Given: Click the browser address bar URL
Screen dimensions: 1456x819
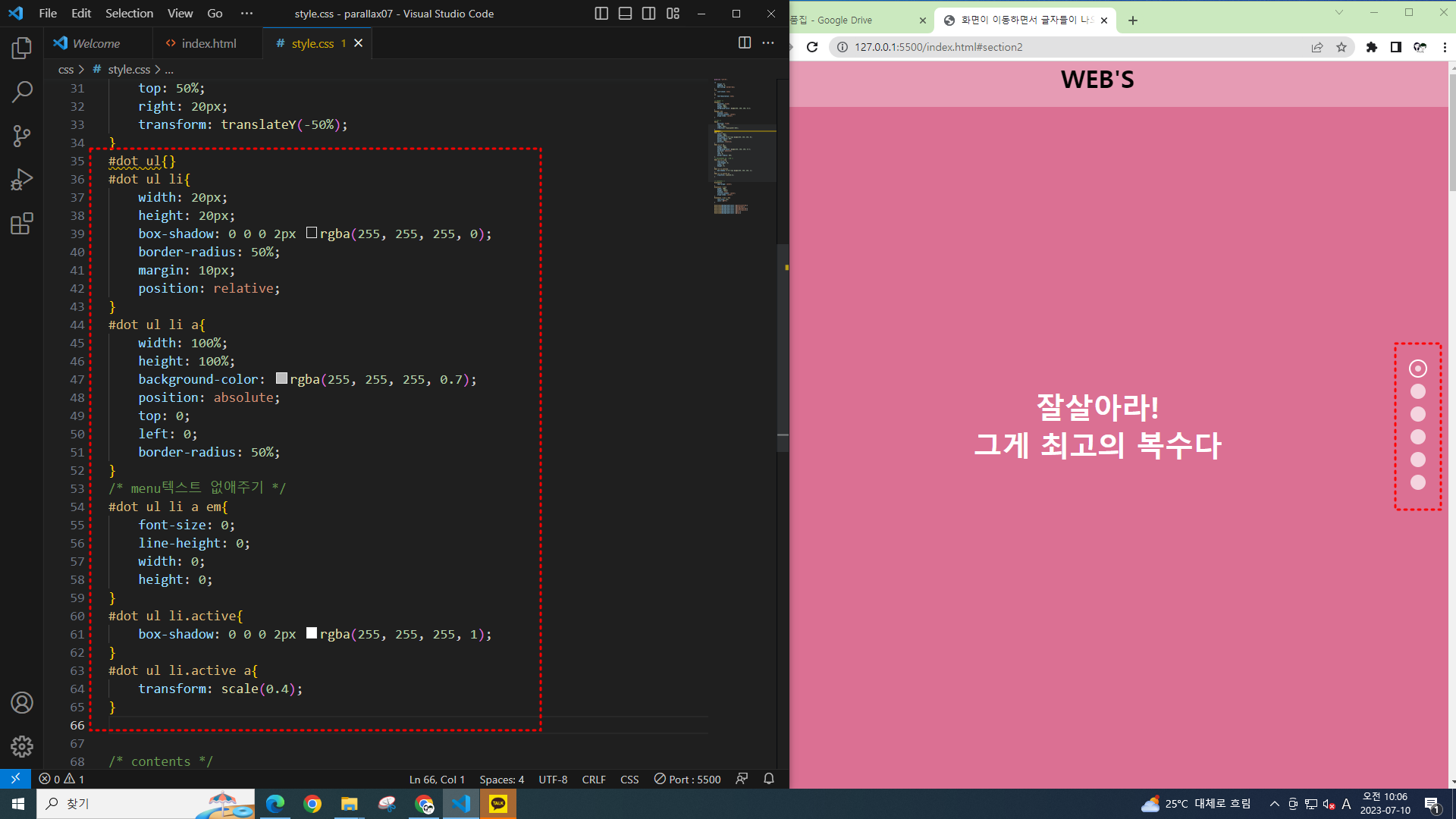Looking at the screenshot, I should pyautogui.click(x=938, y=47).
